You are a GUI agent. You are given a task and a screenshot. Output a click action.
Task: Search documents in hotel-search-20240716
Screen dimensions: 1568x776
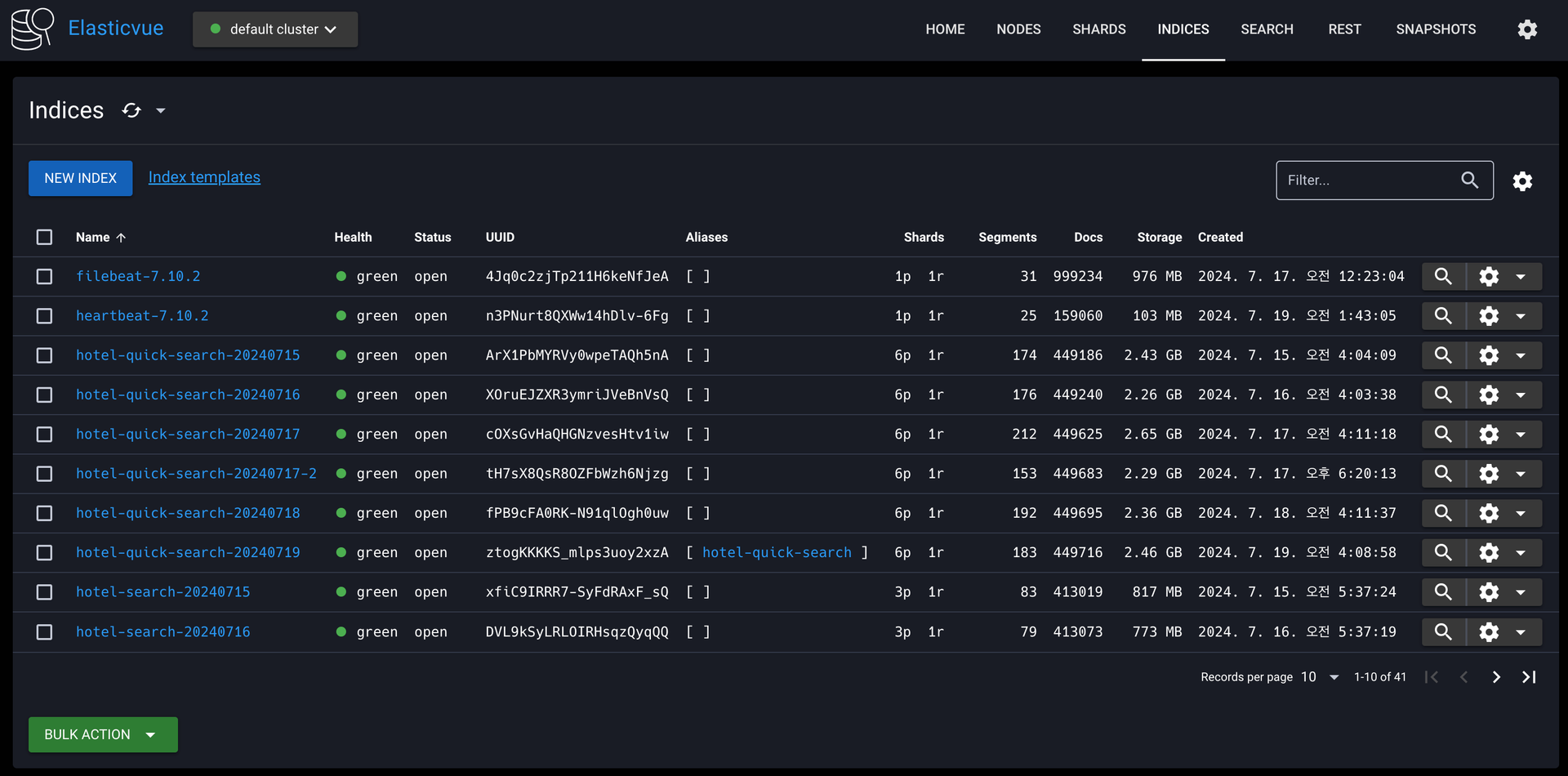(1443, 631)
